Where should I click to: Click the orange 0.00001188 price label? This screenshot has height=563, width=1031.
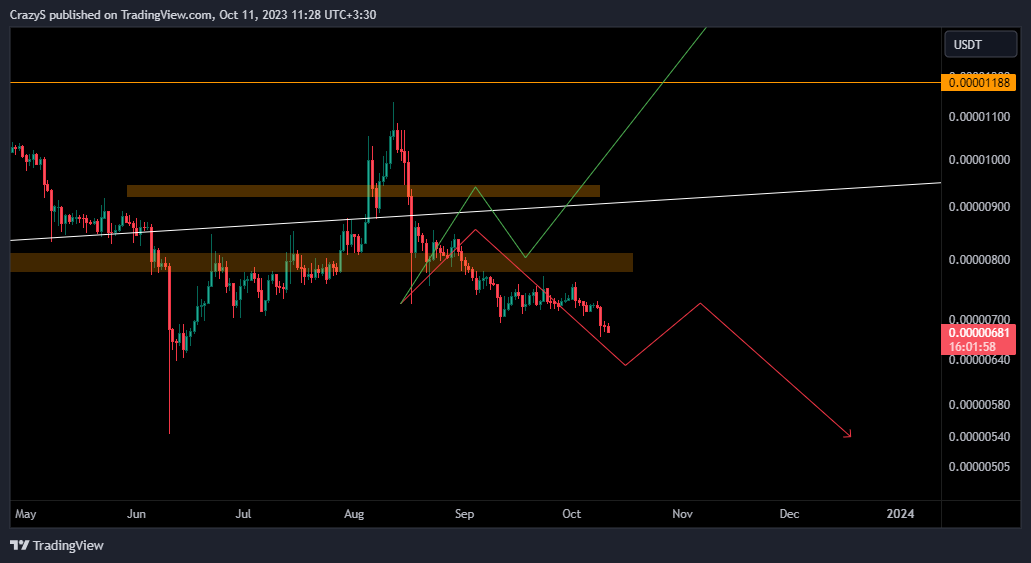pos(978,83)
